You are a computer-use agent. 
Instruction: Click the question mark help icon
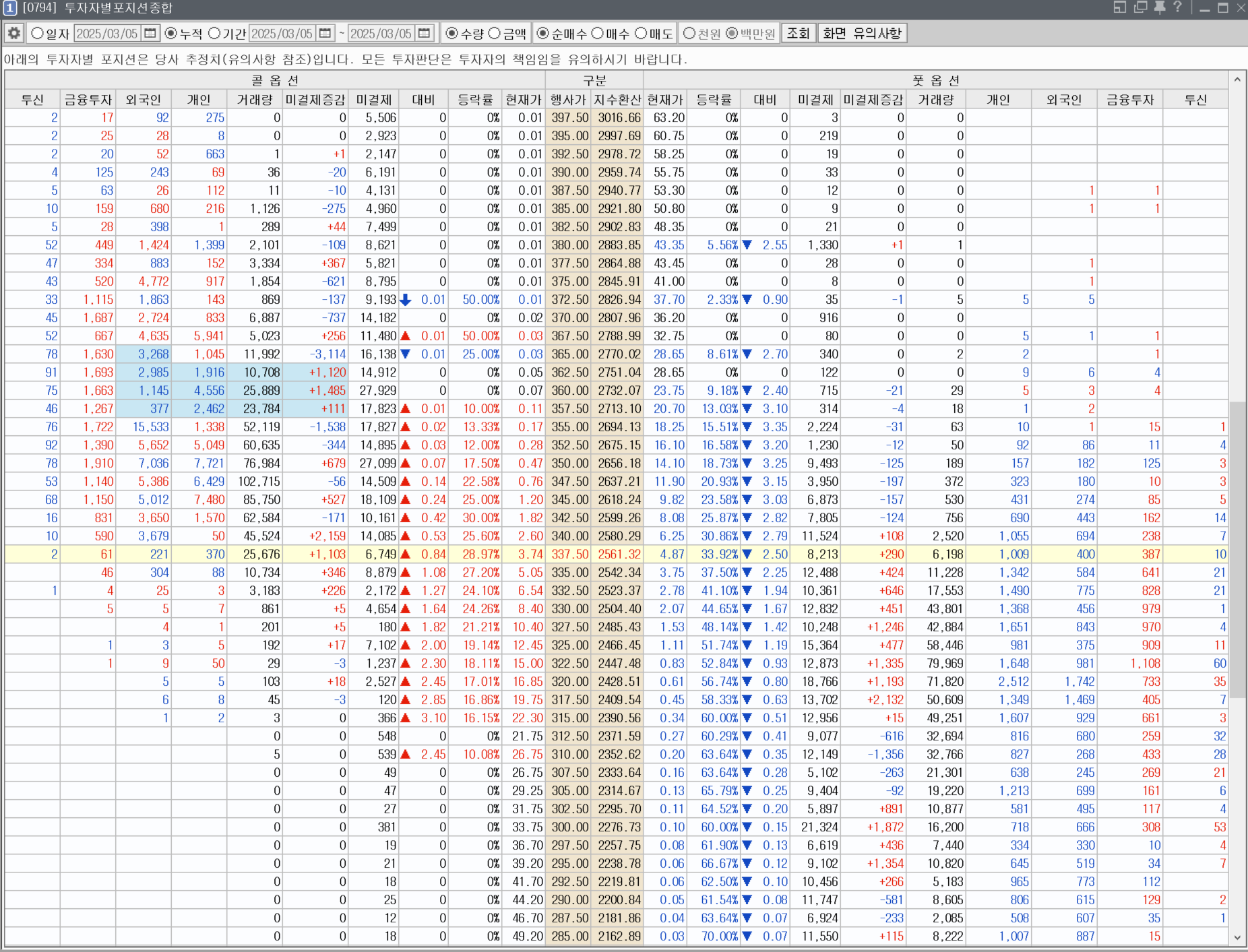tap(1177, 7)
